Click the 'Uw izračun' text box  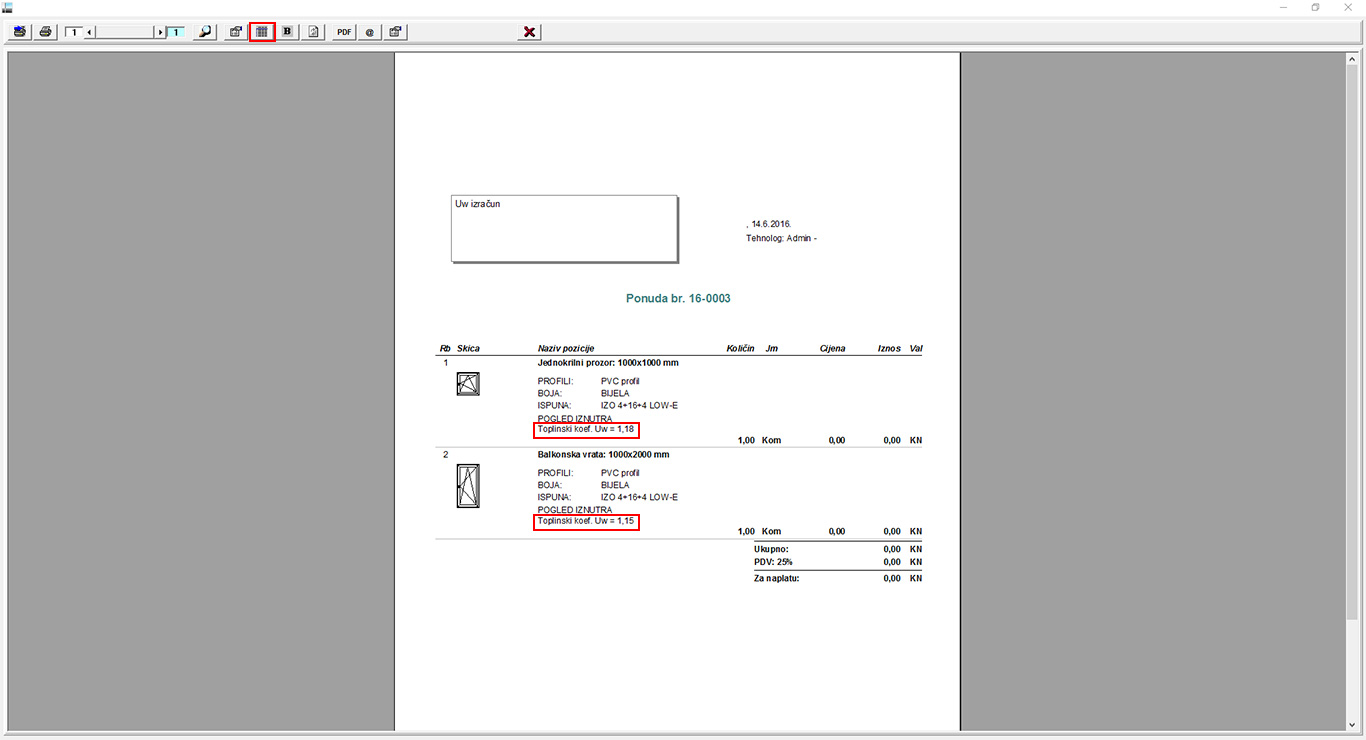click(x=564, y=228)
